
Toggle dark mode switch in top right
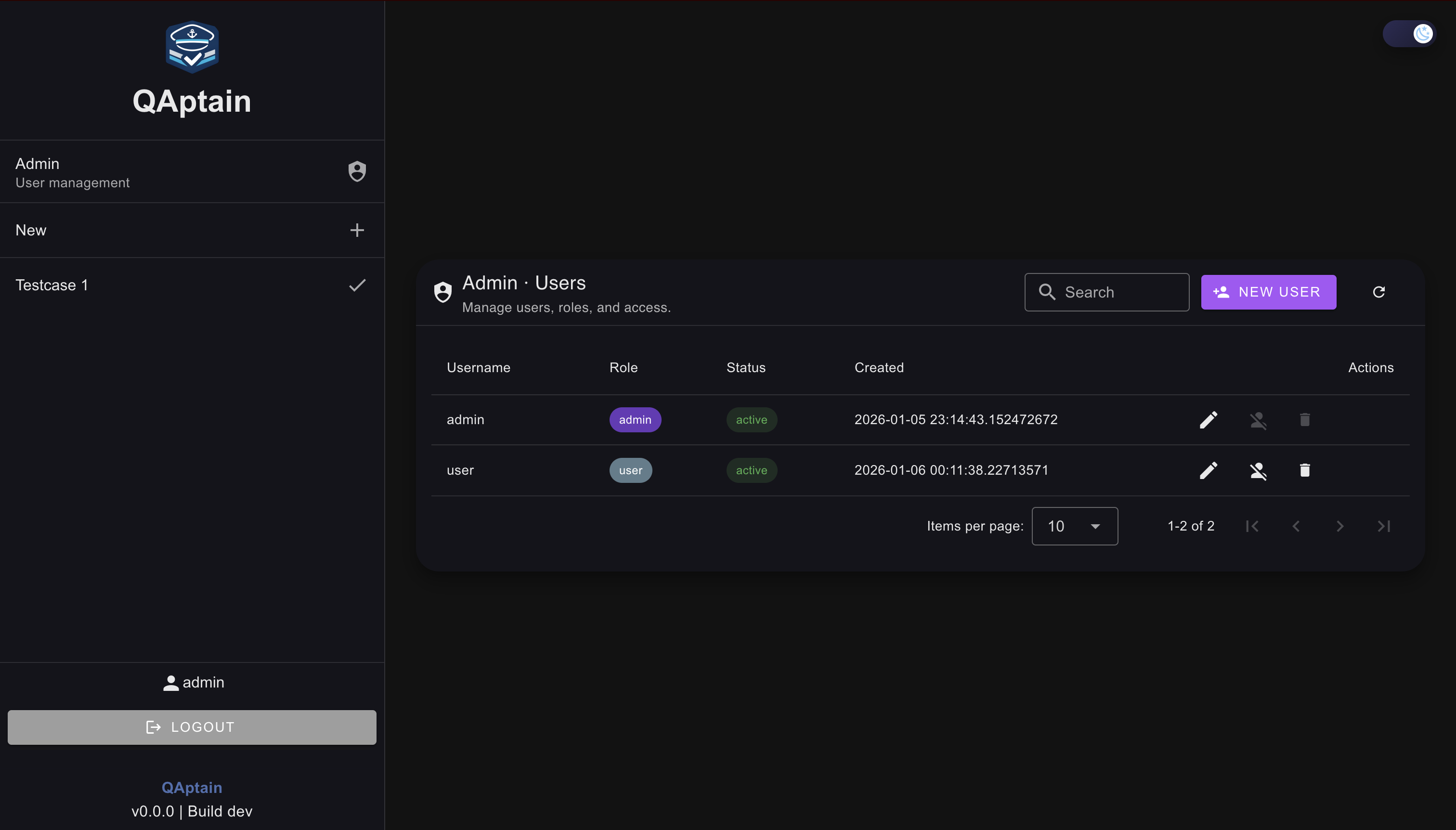[1409, 34]
